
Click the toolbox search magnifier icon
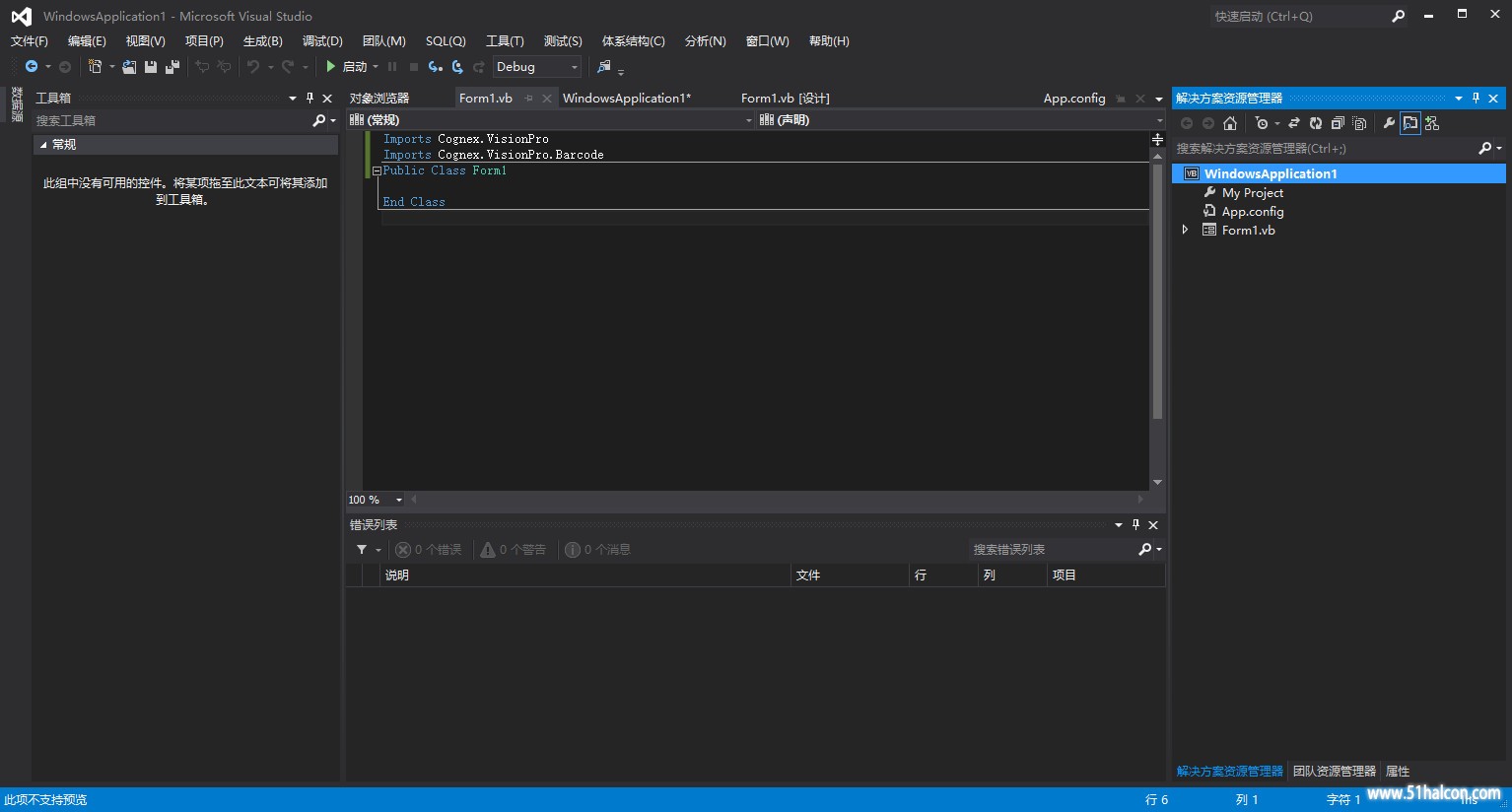pyautogui.click(x=318, y=120)
